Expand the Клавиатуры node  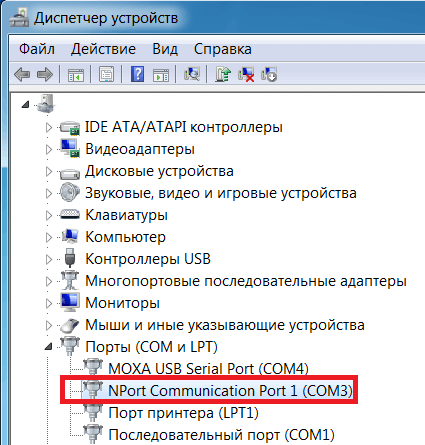(49, 215)
